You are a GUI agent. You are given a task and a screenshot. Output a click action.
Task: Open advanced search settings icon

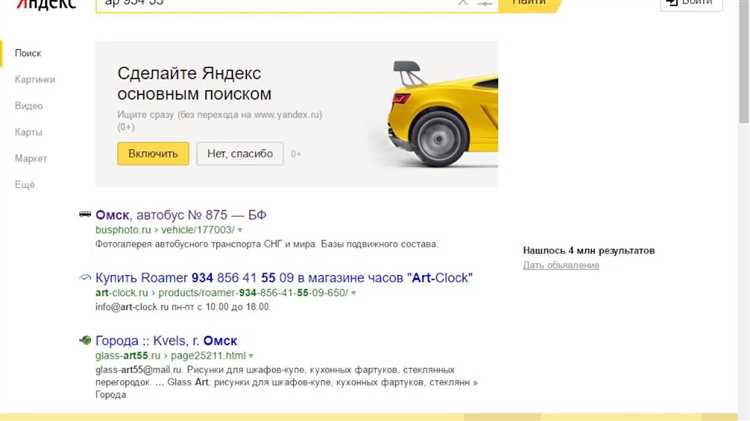(485, 3)
